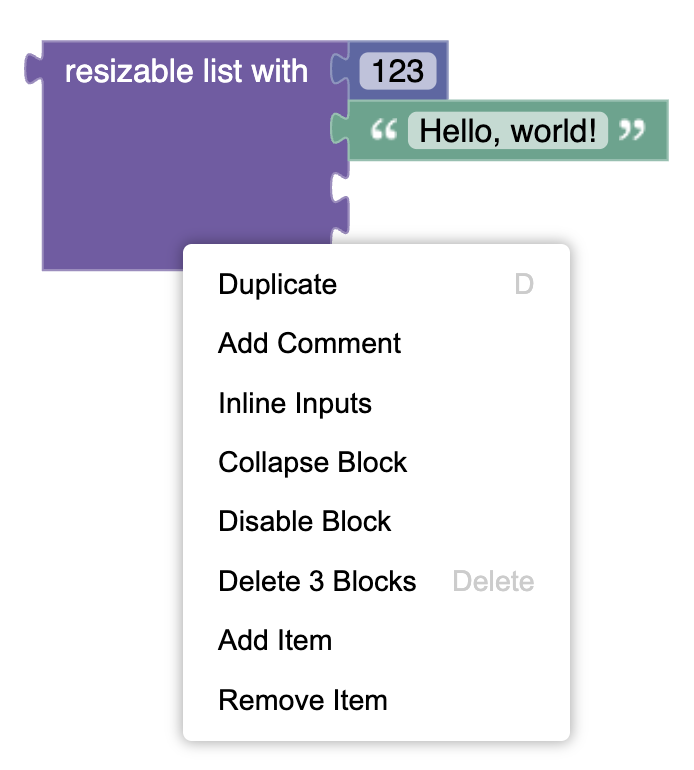Click the opening quote icon
This screenshot has height=770, width=694.
point(384,130)
